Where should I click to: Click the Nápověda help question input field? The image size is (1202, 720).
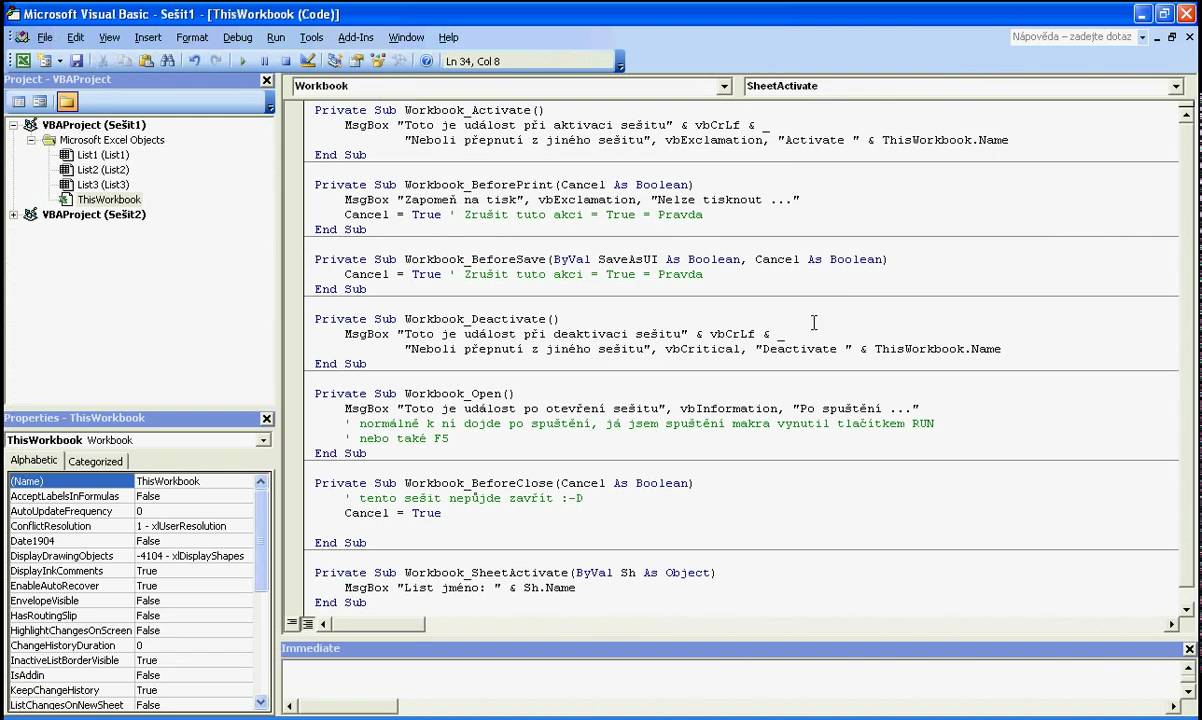click(1073, 37)
